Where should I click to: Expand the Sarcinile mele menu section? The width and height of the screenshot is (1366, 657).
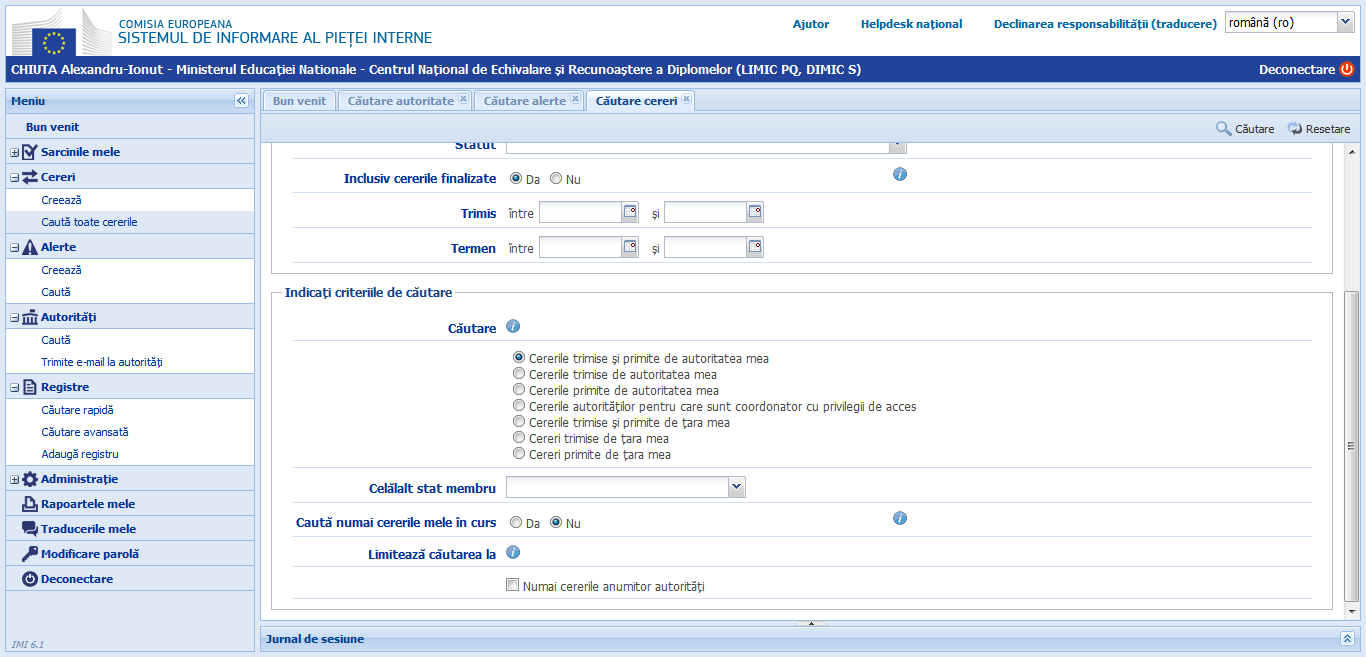click(15, 152)
